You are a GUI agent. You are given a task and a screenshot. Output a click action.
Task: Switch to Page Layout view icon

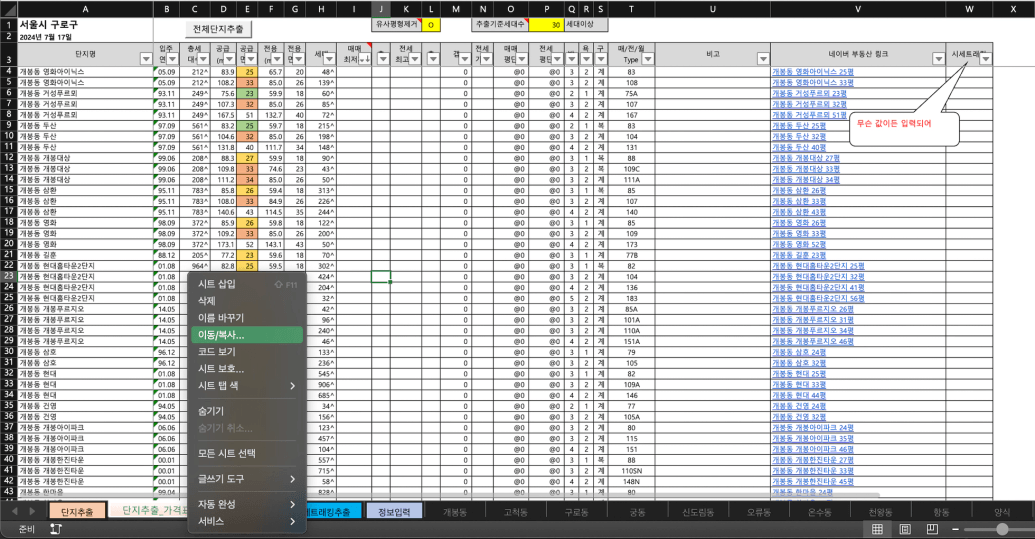[904, 528]
